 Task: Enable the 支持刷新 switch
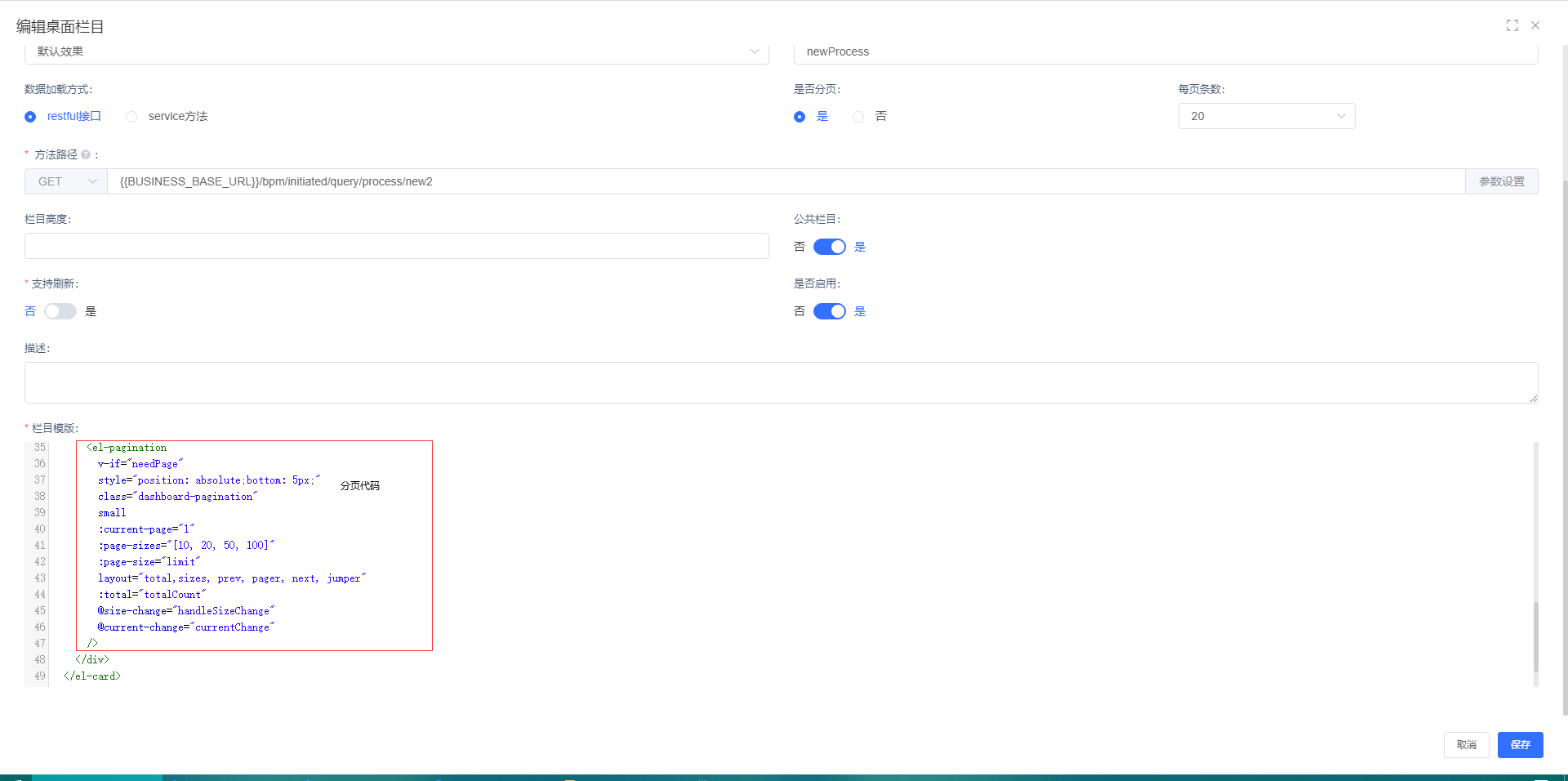click(x=60, y=311)
